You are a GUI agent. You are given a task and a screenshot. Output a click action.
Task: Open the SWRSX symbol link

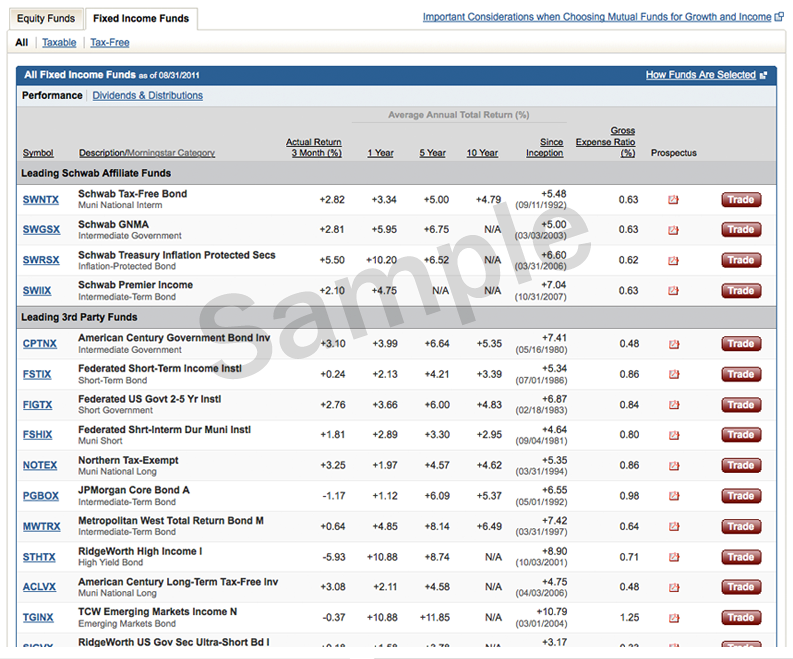coord(41,260)
